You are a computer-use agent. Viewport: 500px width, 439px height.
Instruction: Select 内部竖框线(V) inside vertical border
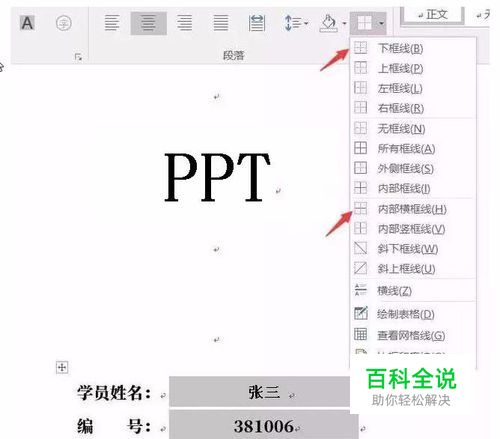[x=413, y=229]
